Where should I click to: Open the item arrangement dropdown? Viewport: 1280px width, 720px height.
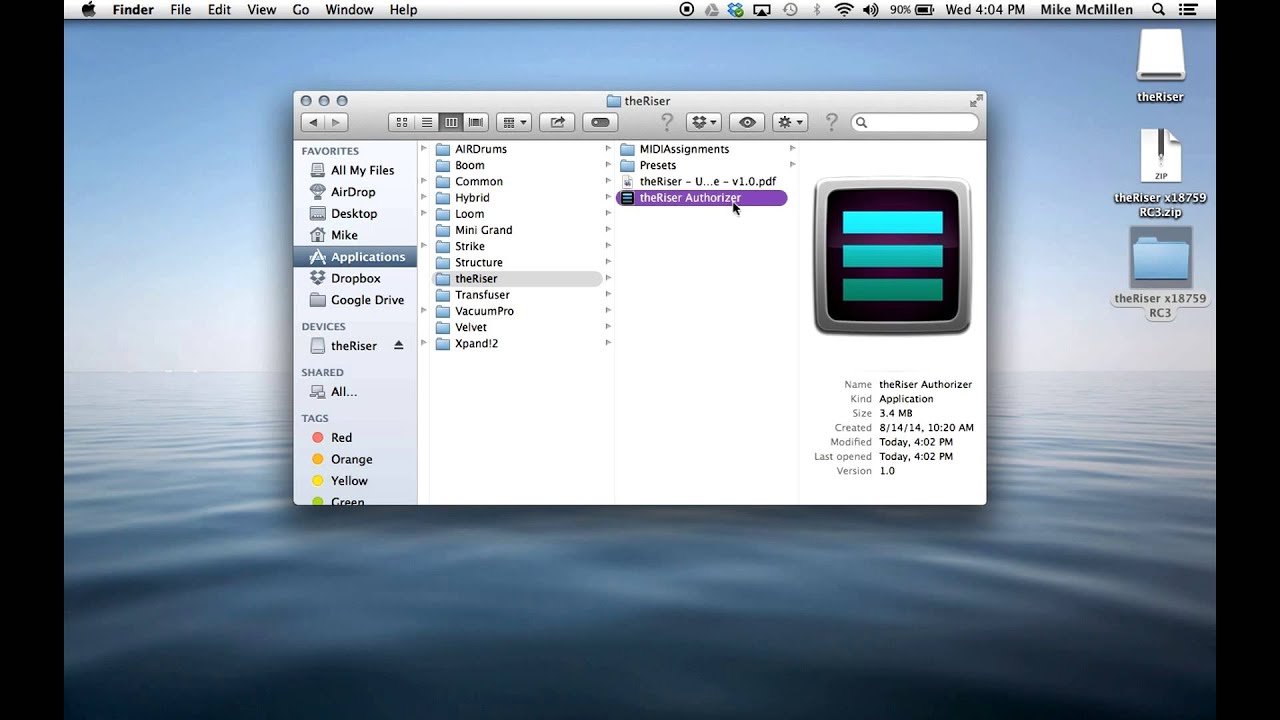pyautogui.click(x=513, y=122)
